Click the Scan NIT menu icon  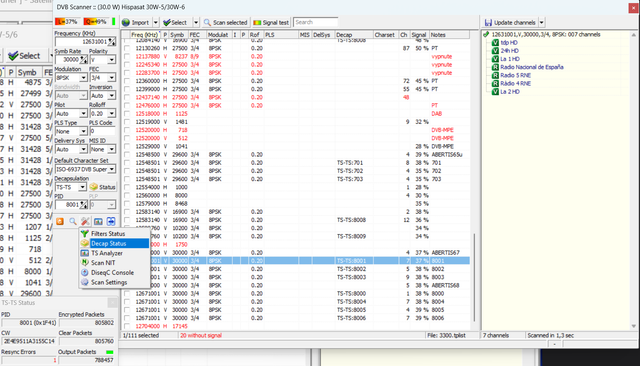(84, 263)
